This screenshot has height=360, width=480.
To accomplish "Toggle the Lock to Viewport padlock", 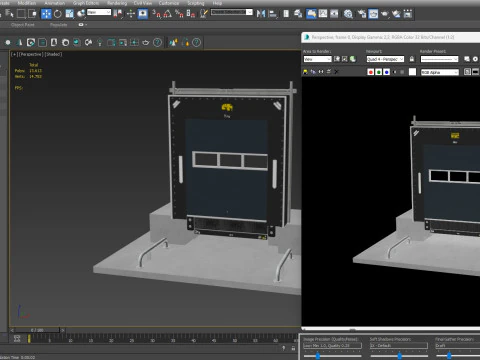I will pos(412,59).
